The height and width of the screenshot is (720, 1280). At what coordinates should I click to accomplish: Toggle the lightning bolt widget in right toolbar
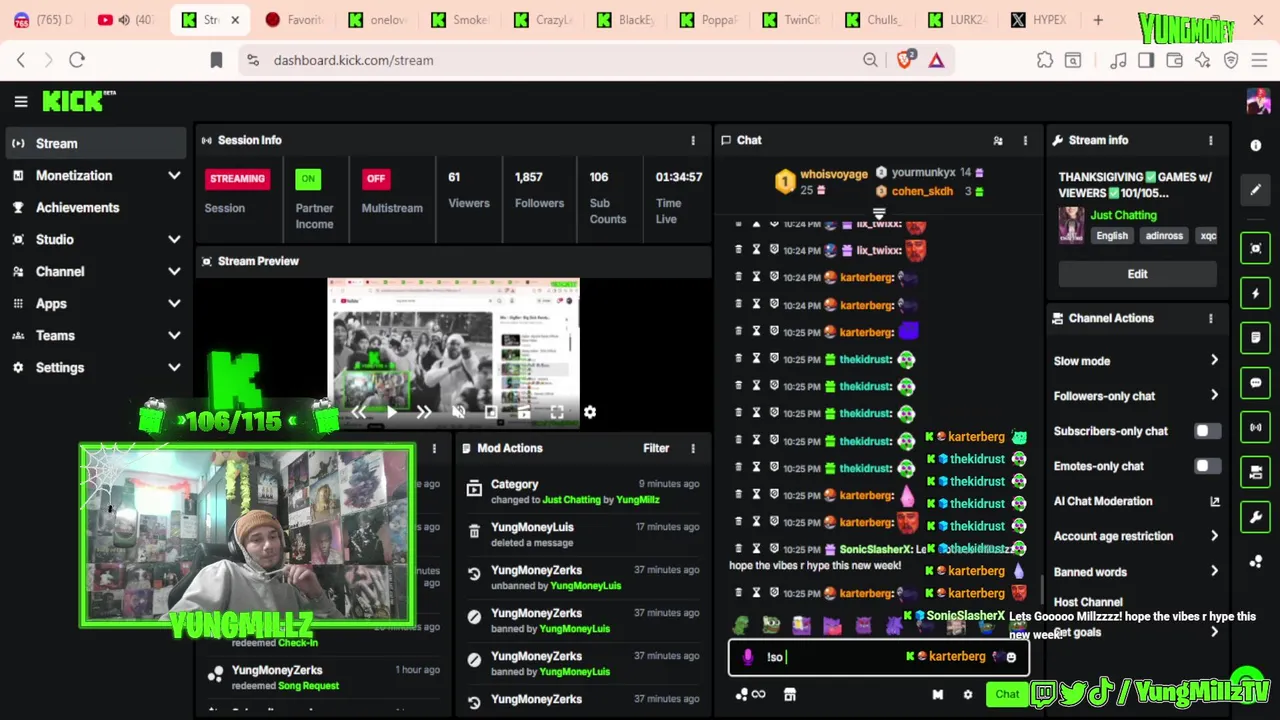pyautogui.click(x=1256, y=293)
